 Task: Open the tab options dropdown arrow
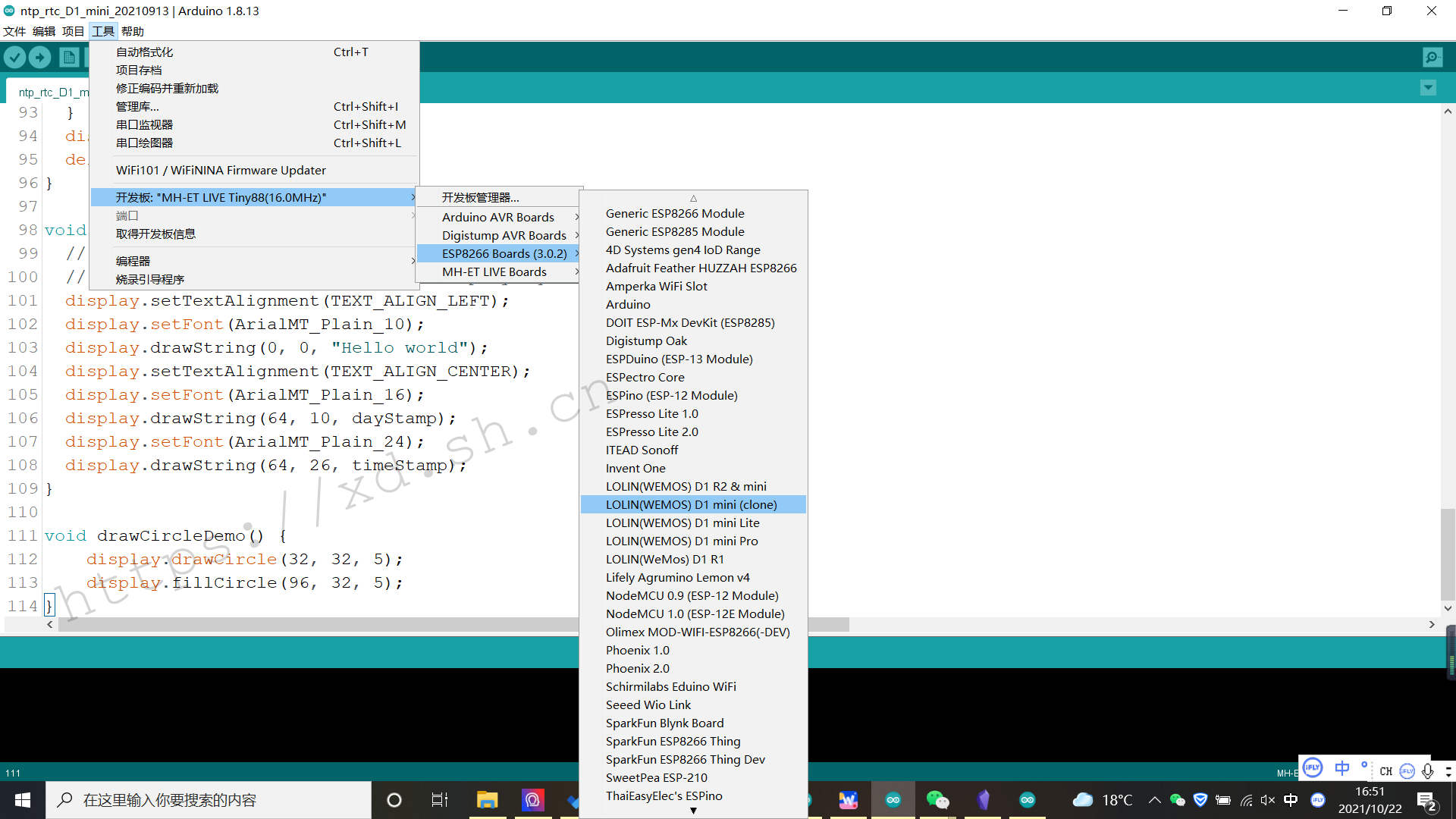tap(1428, 88)
